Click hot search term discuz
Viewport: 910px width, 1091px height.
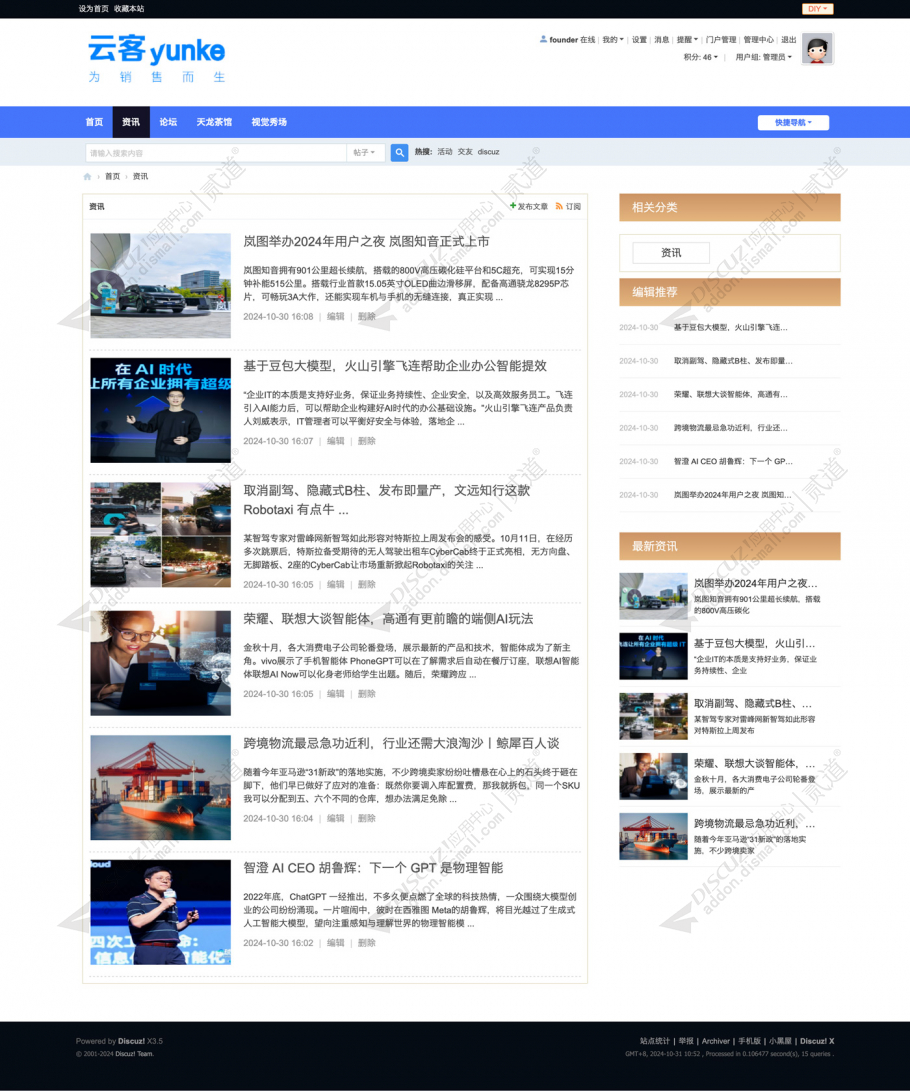coord(488,152)
